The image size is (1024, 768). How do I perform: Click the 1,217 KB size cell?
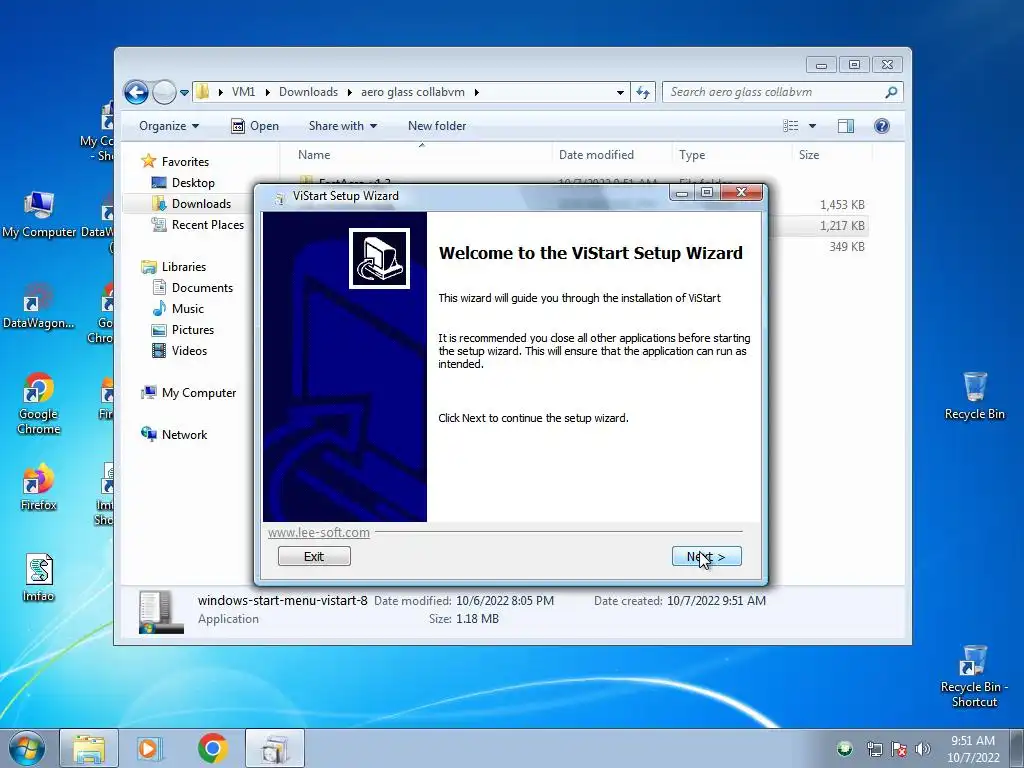coord(842,225)
